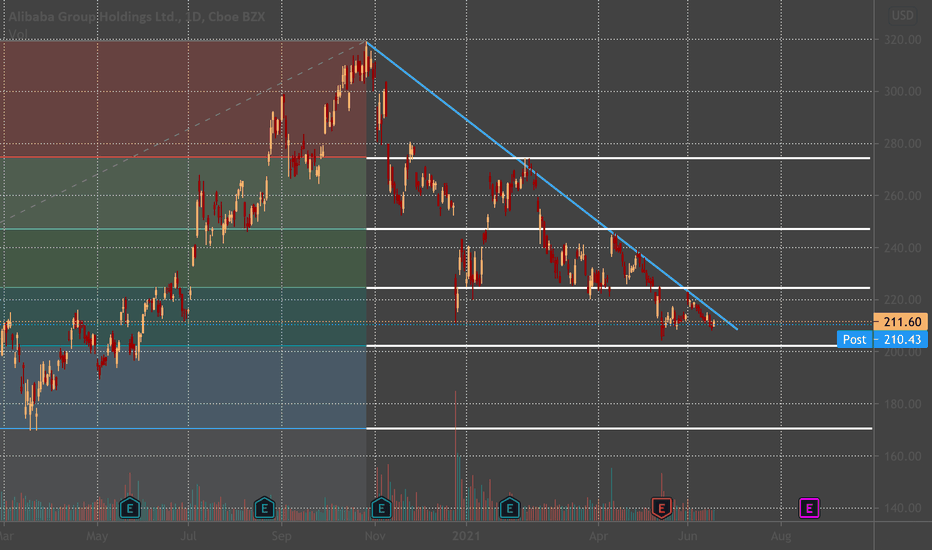Click the 320.00 price axis label
932x550 pixels.
[x=902, y=39]
